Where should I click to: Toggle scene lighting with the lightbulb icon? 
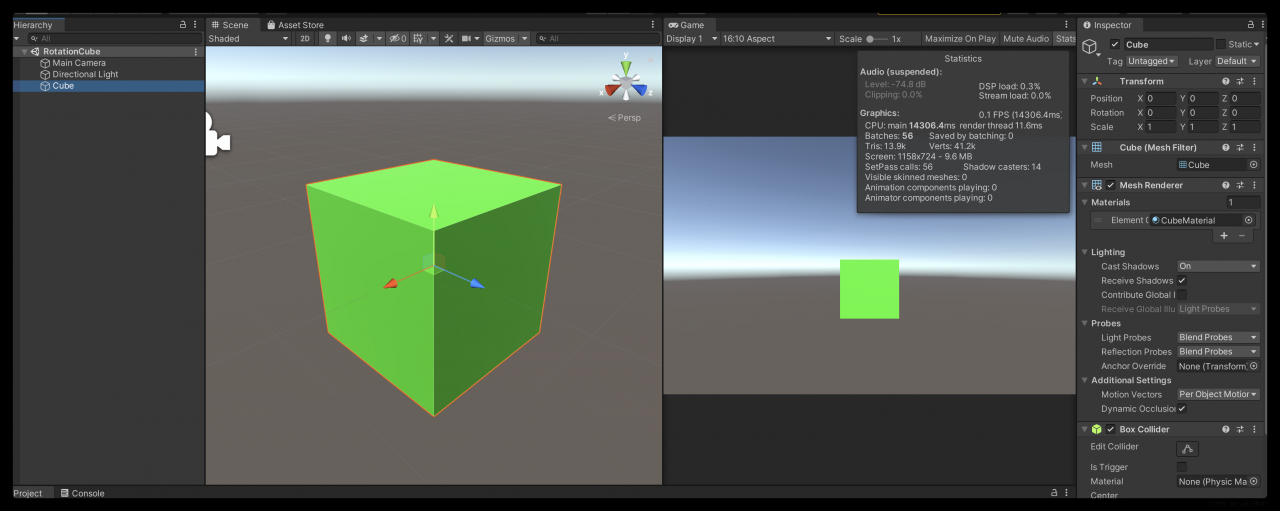pyautogui.click(x=327, y=39)
